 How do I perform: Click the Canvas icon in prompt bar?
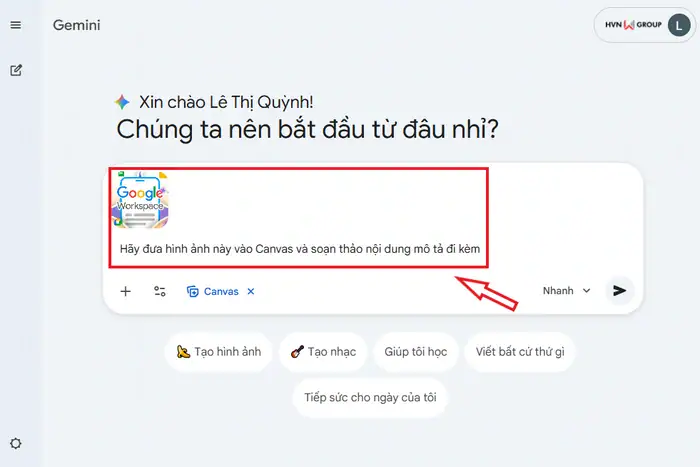click(192, 292)
